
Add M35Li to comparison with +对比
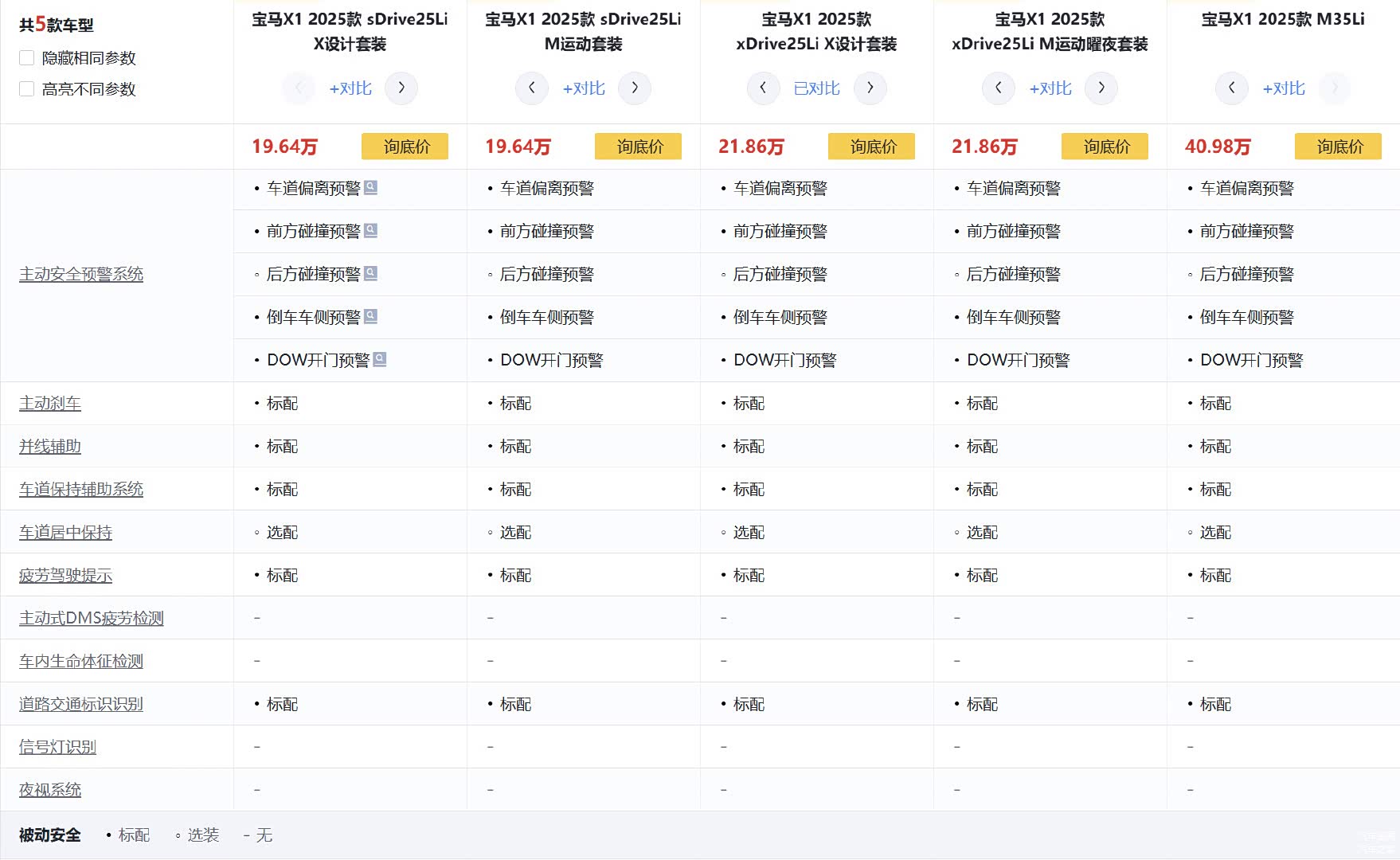(x=1283, y=88)
